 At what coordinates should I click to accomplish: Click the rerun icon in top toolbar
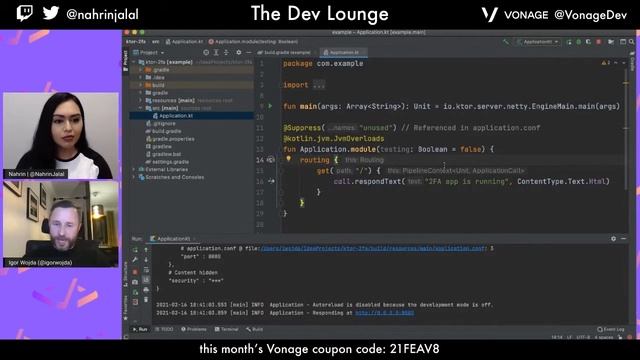[569, 42]
